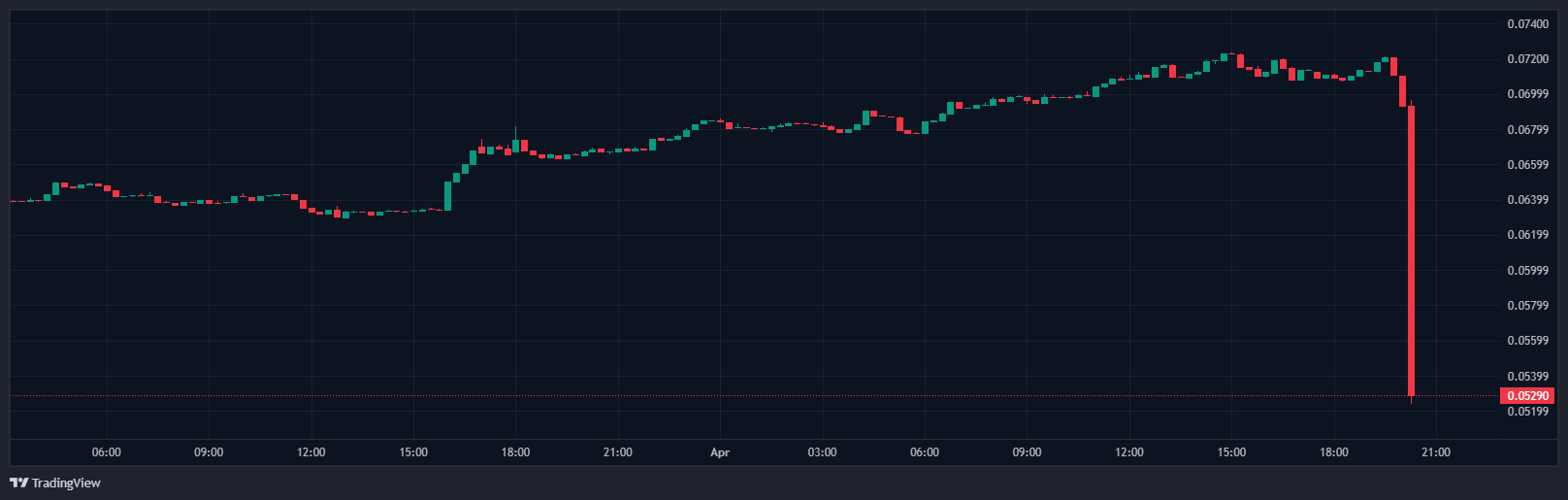This screenshot has width=1568, height=500.
Task: Click the 0.06399 price level label
Action: (1527, 200)
